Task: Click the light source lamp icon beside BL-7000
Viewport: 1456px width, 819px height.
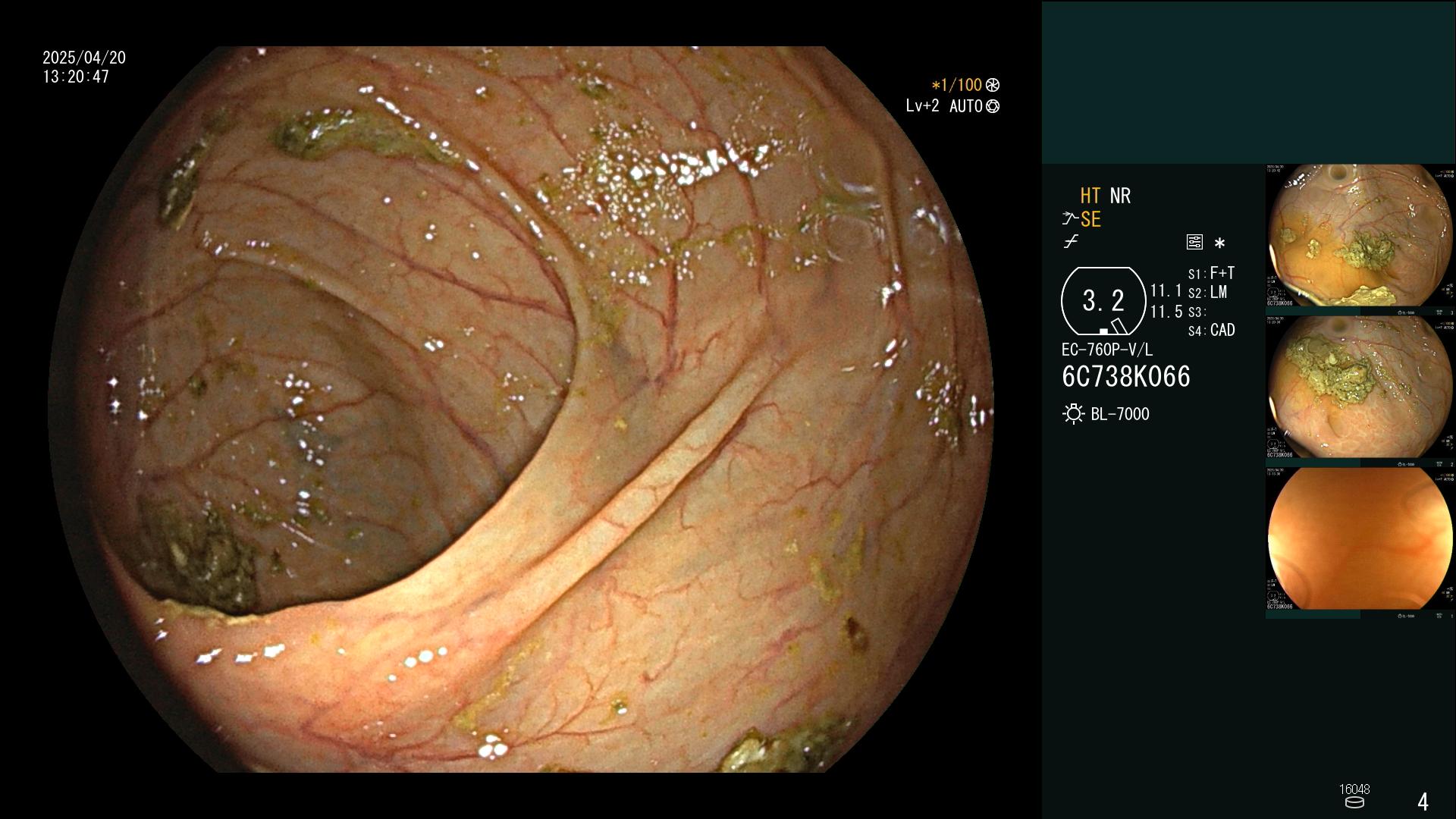Action: [x=1073, y=414]
